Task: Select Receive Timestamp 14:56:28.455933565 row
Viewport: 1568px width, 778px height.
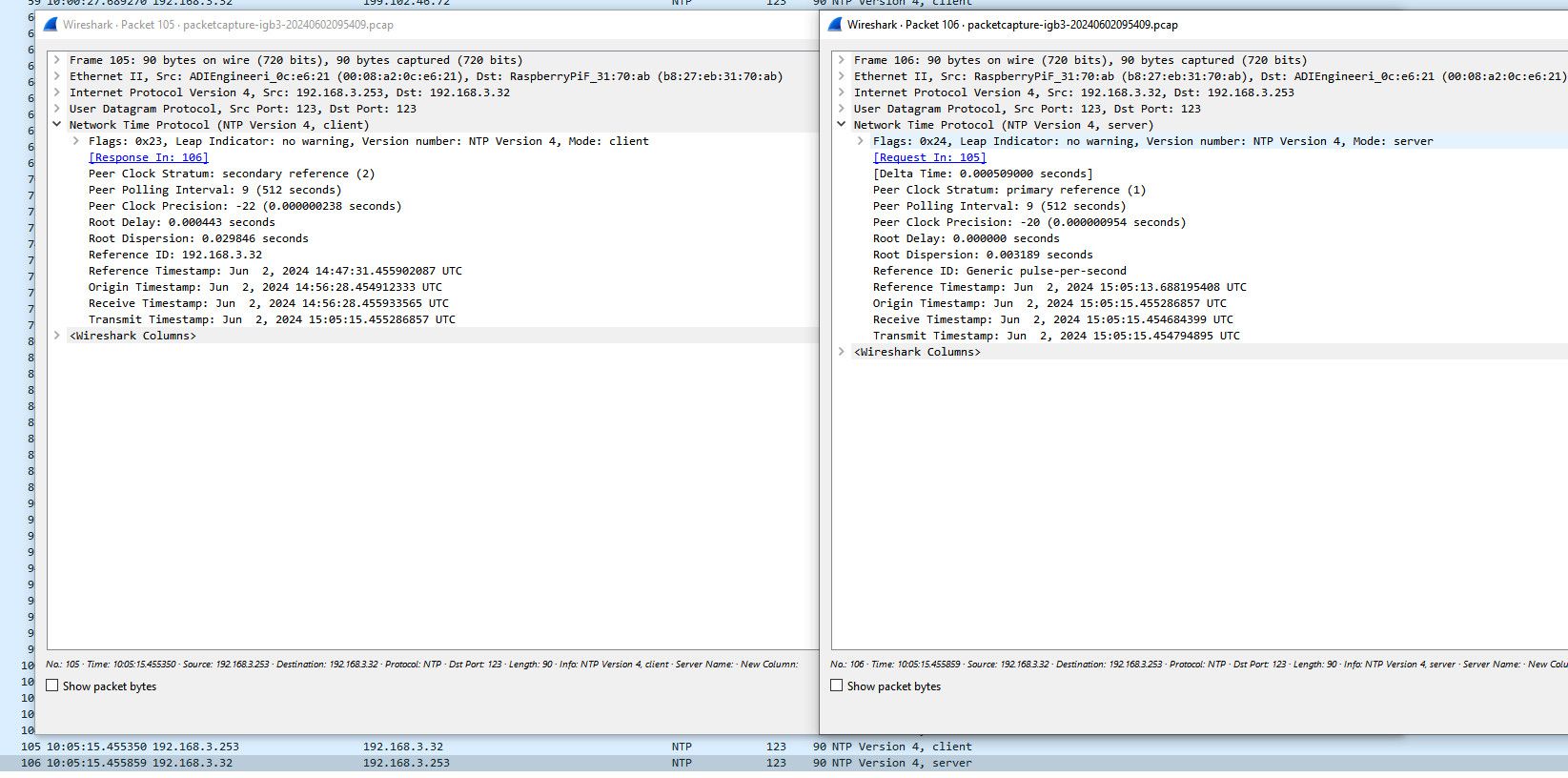Action: tap(269, 303)
